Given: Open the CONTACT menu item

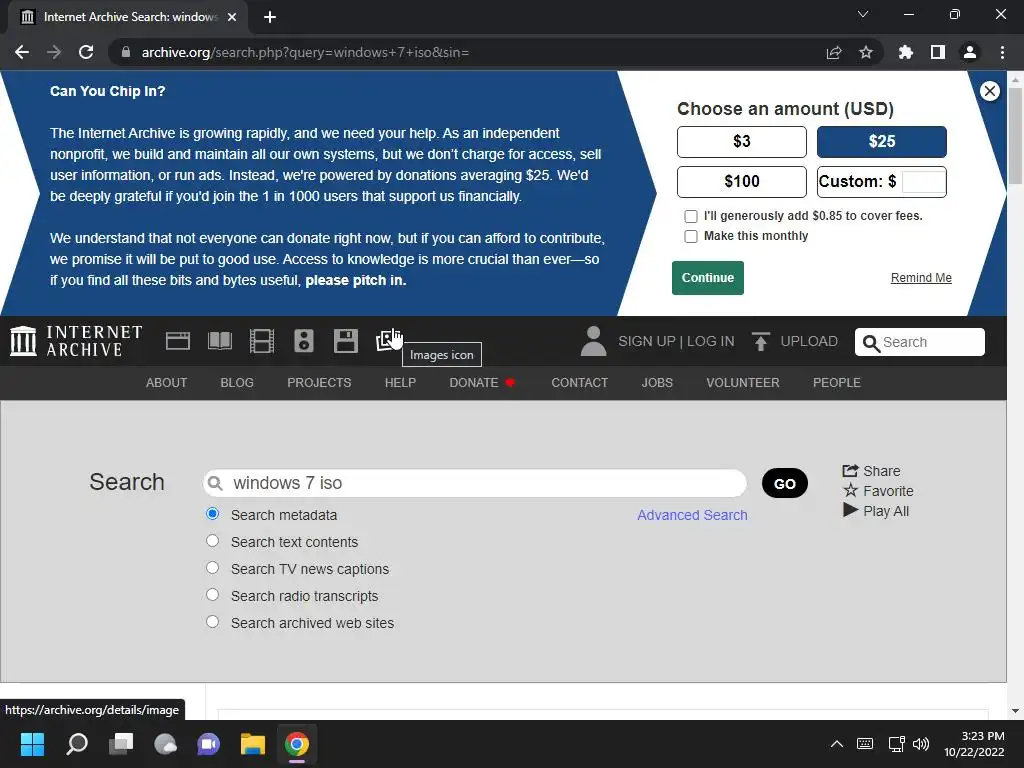Looking at the screenshot, I should (x=579, y=383).
